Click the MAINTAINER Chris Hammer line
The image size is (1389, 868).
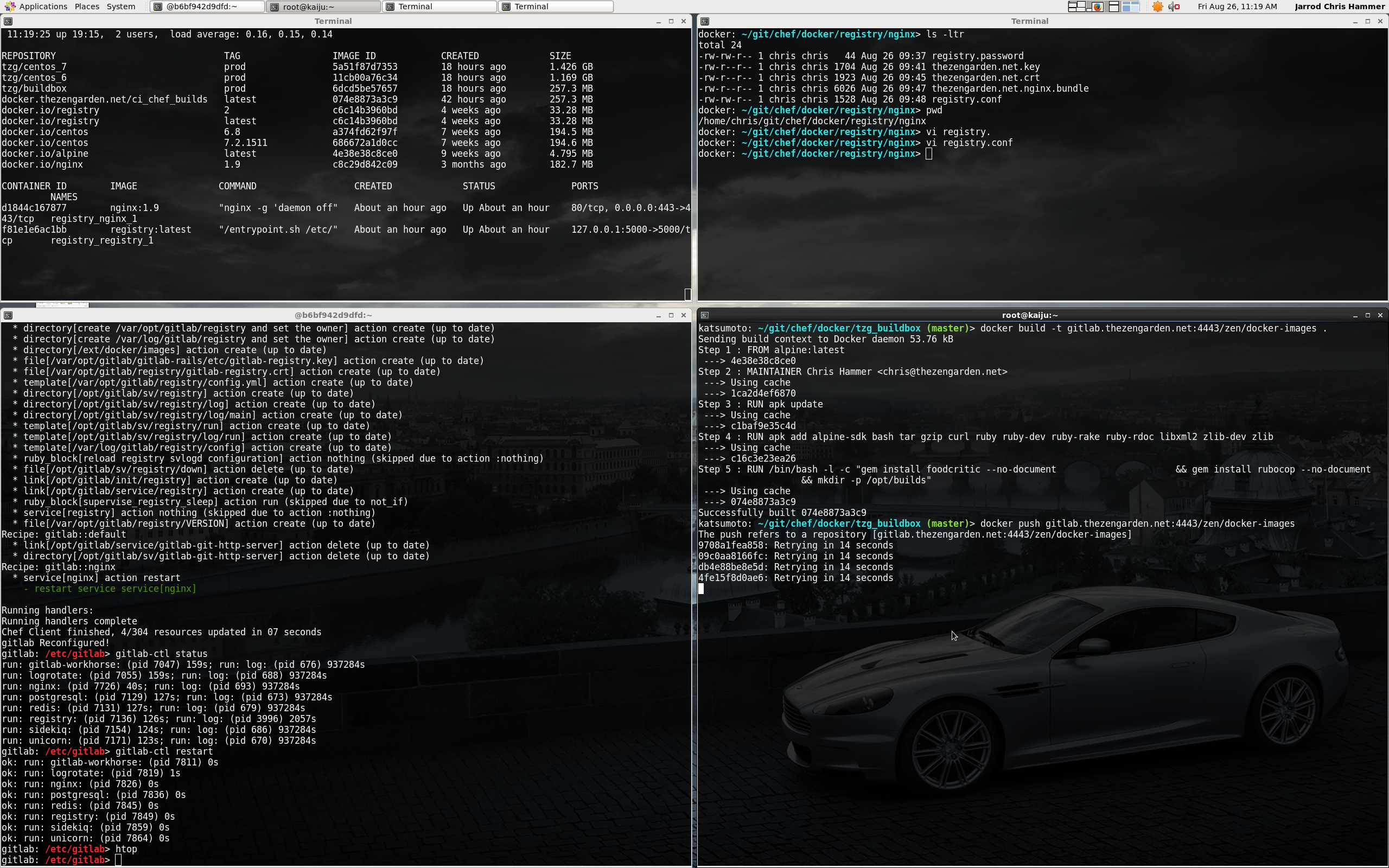point(853,372)
